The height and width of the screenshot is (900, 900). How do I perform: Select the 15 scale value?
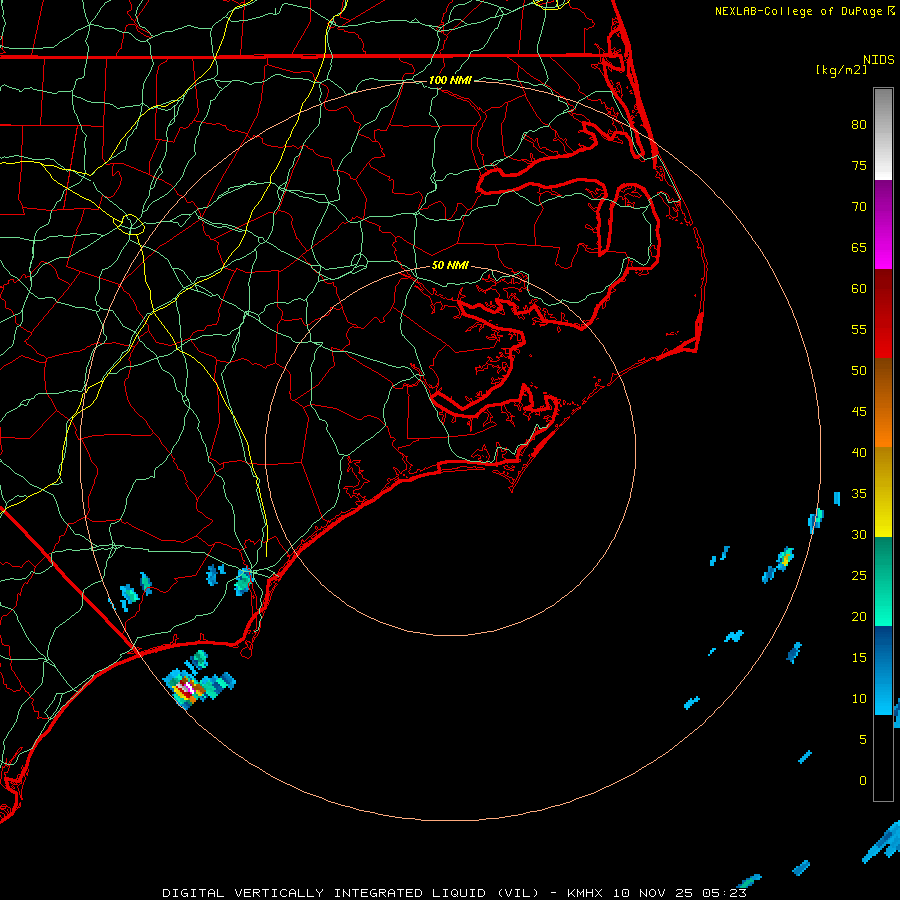(x=859, y=657)
